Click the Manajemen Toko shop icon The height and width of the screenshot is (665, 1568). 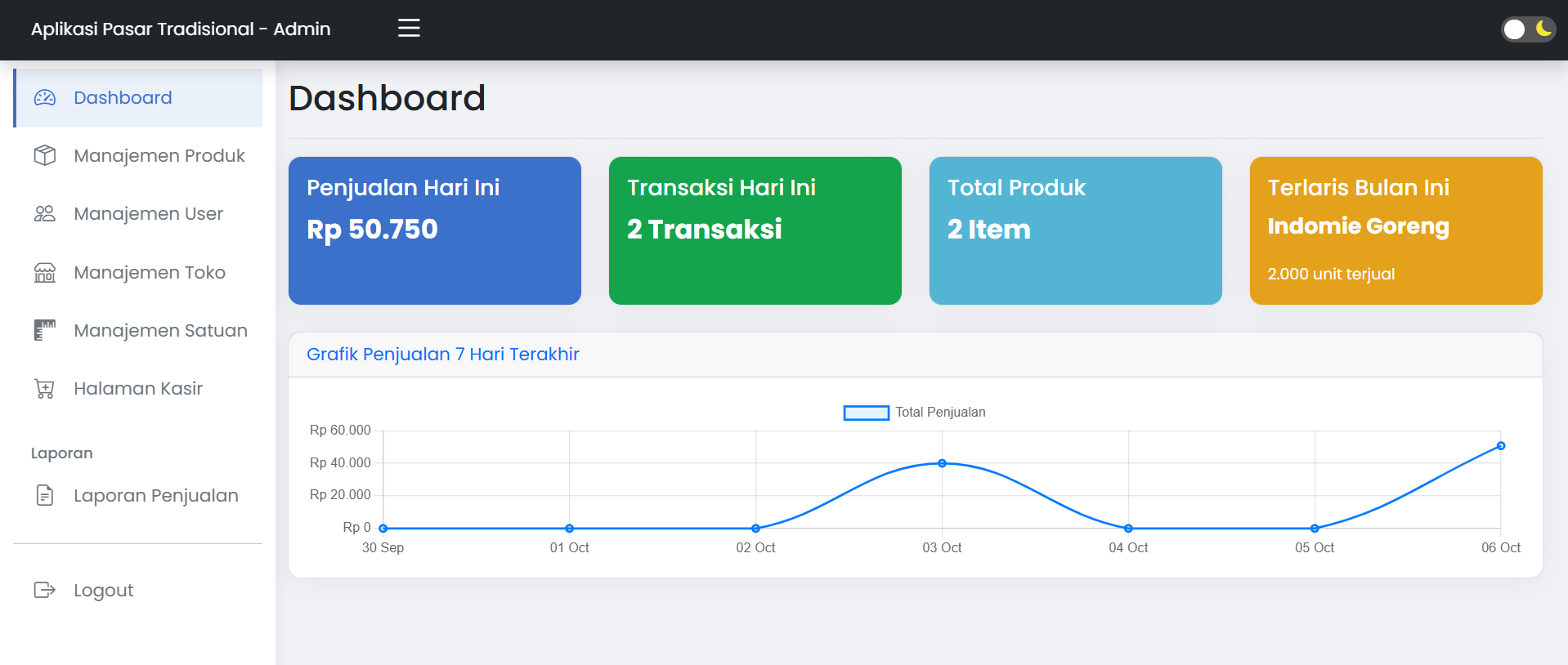[x=45, y=273]
